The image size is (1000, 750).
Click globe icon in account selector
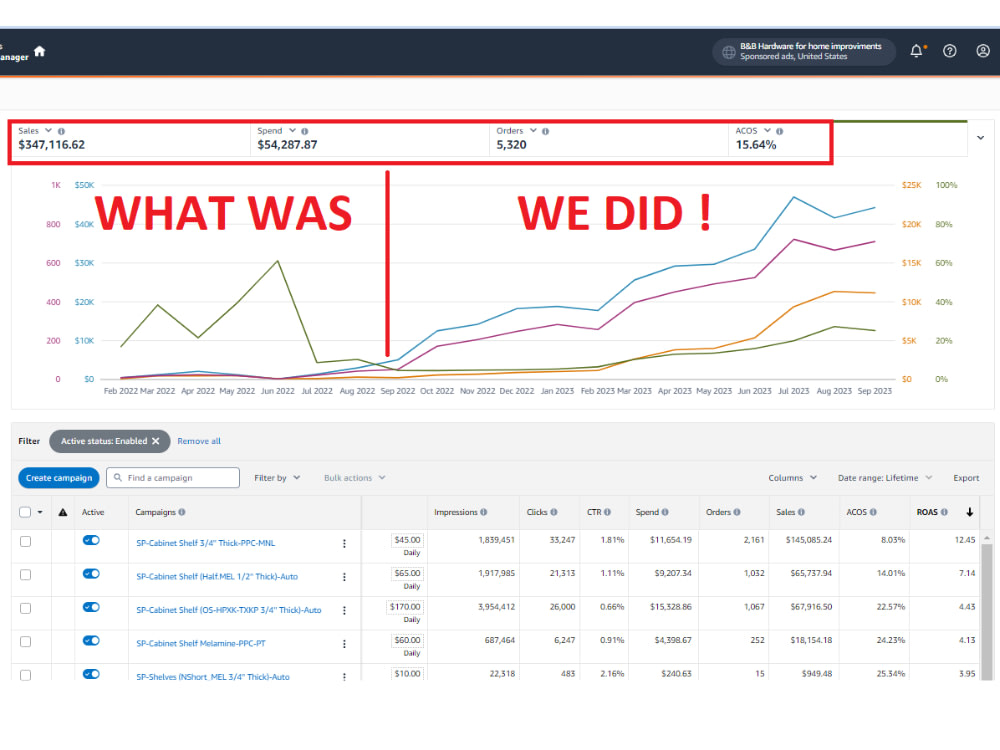728,52
